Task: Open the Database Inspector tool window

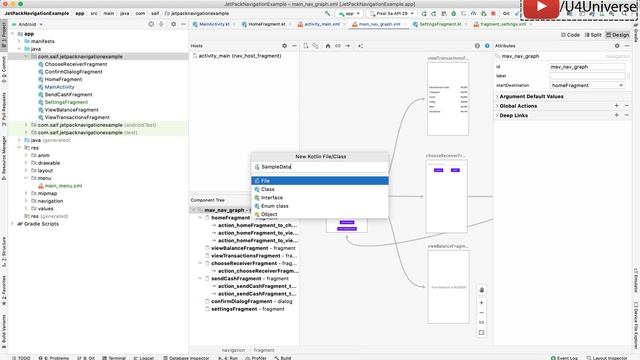Action: coord(186,358)
